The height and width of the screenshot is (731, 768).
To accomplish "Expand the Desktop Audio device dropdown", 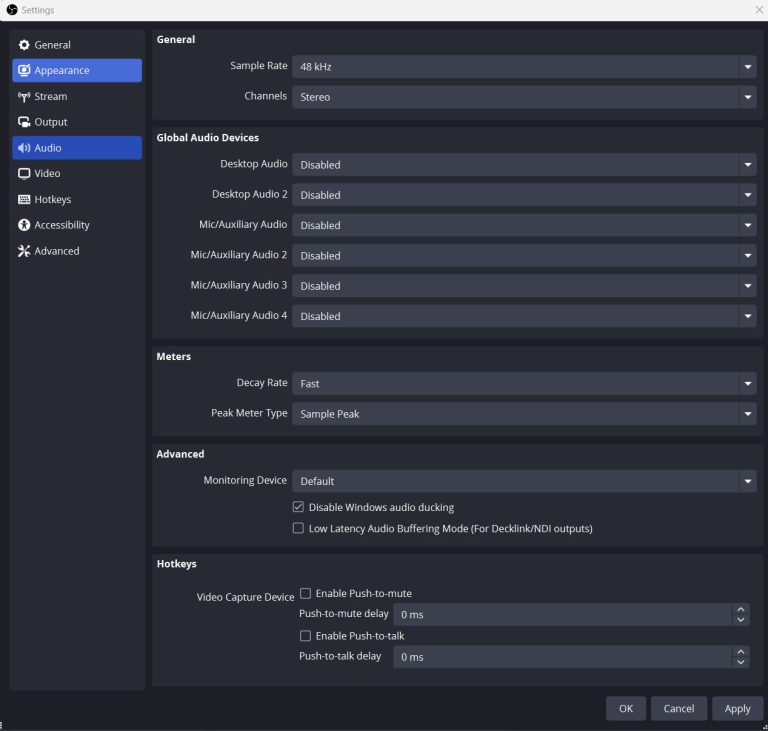I will [x=524, y=165].
